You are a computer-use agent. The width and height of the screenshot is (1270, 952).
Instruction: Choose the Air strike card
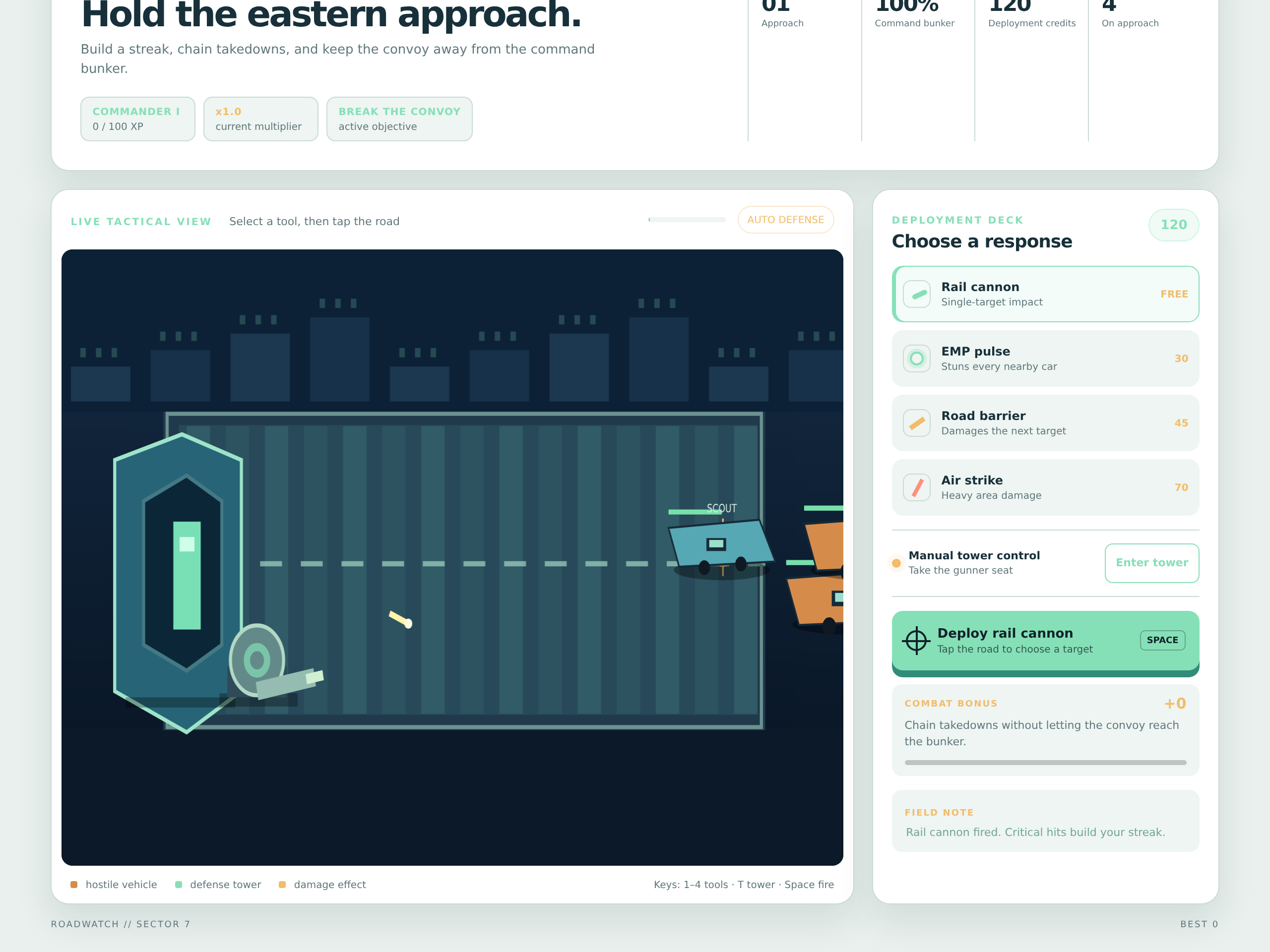pos(1045,487)
